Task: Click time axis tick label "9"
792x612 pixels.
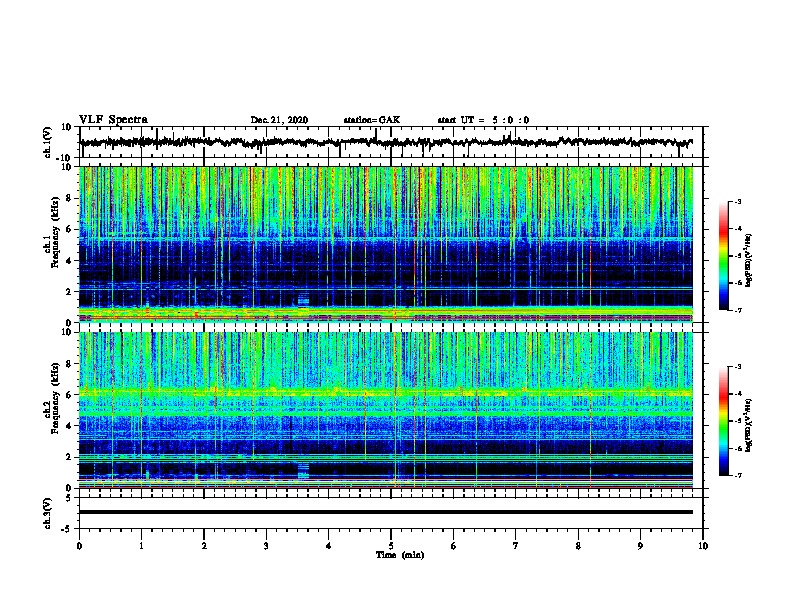Action: click(640, 546)
